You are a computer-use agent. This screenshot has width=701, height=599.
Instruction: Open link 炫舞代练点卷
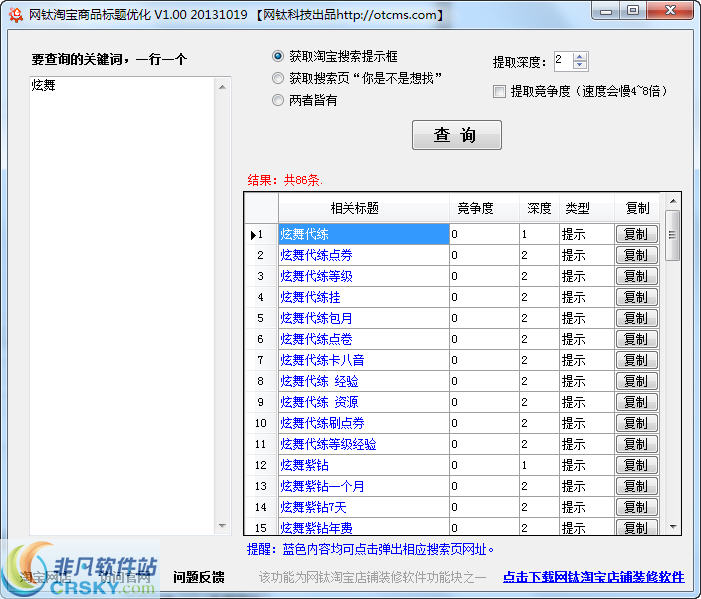(316, 339)
